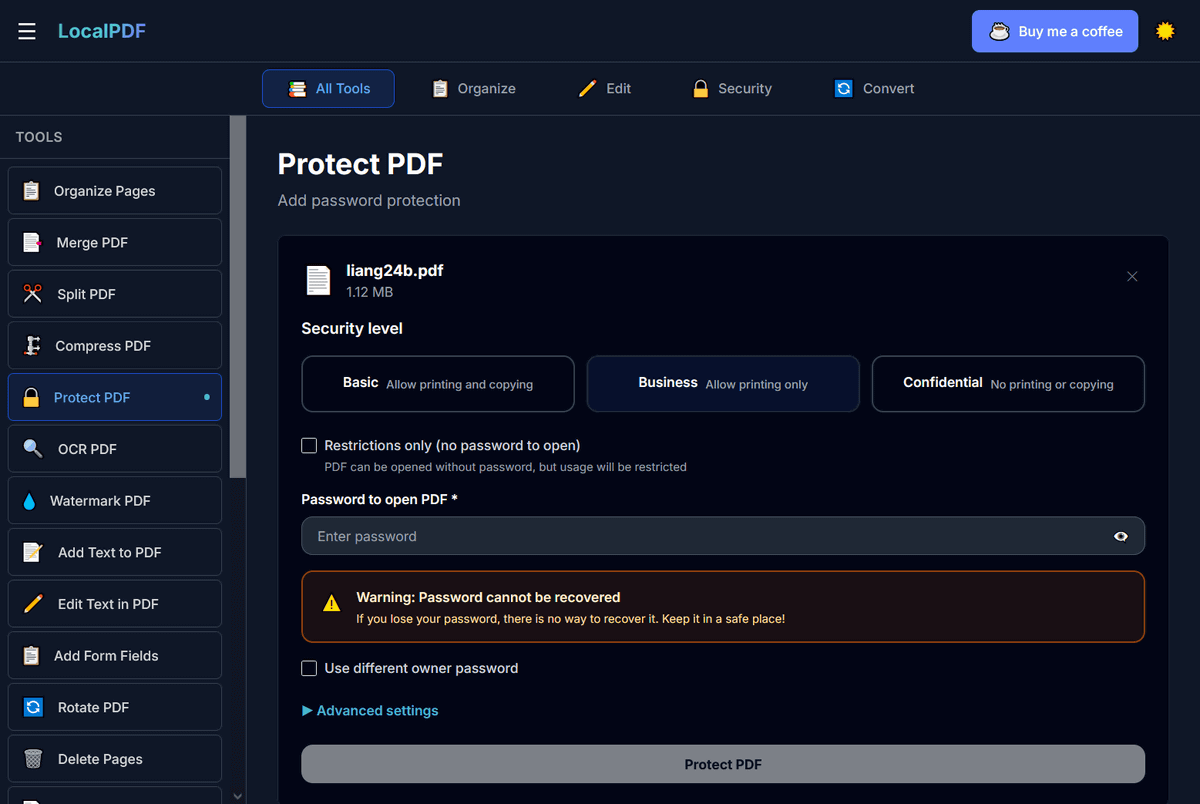Screen dimensions: 1200x804
Task: Select the Basic security level
Action: point(438,384)
